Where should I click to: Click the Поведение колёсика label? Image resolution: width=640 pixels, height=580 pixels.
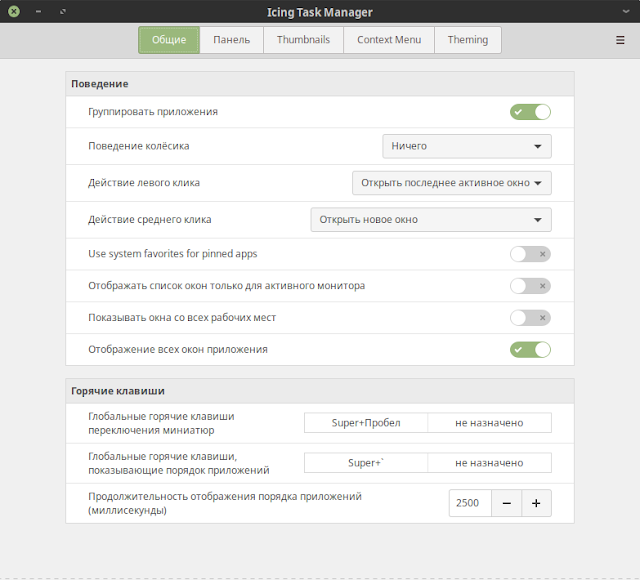point(139,146)
